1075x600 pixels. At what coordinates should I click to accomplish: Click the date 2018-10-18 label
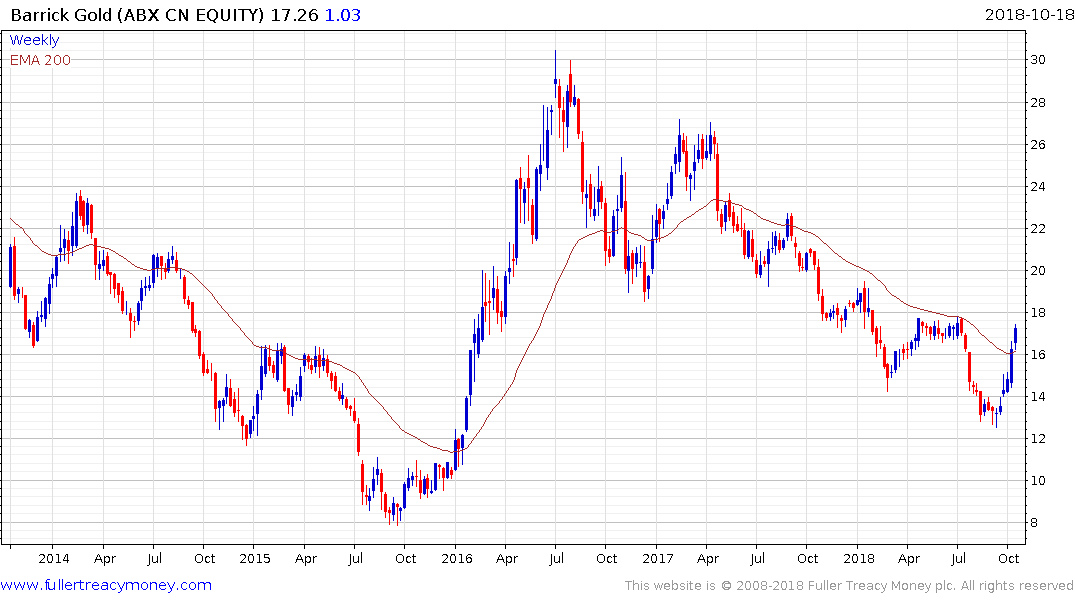click(1029, 14)
